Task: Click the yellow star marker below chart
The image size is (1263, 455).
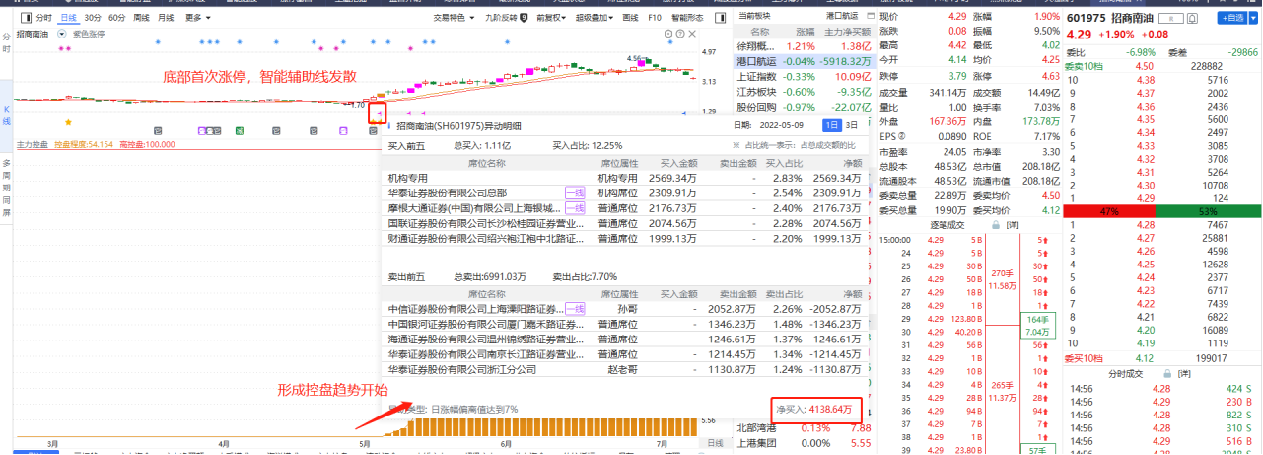Action: click(x=68, y=121)
